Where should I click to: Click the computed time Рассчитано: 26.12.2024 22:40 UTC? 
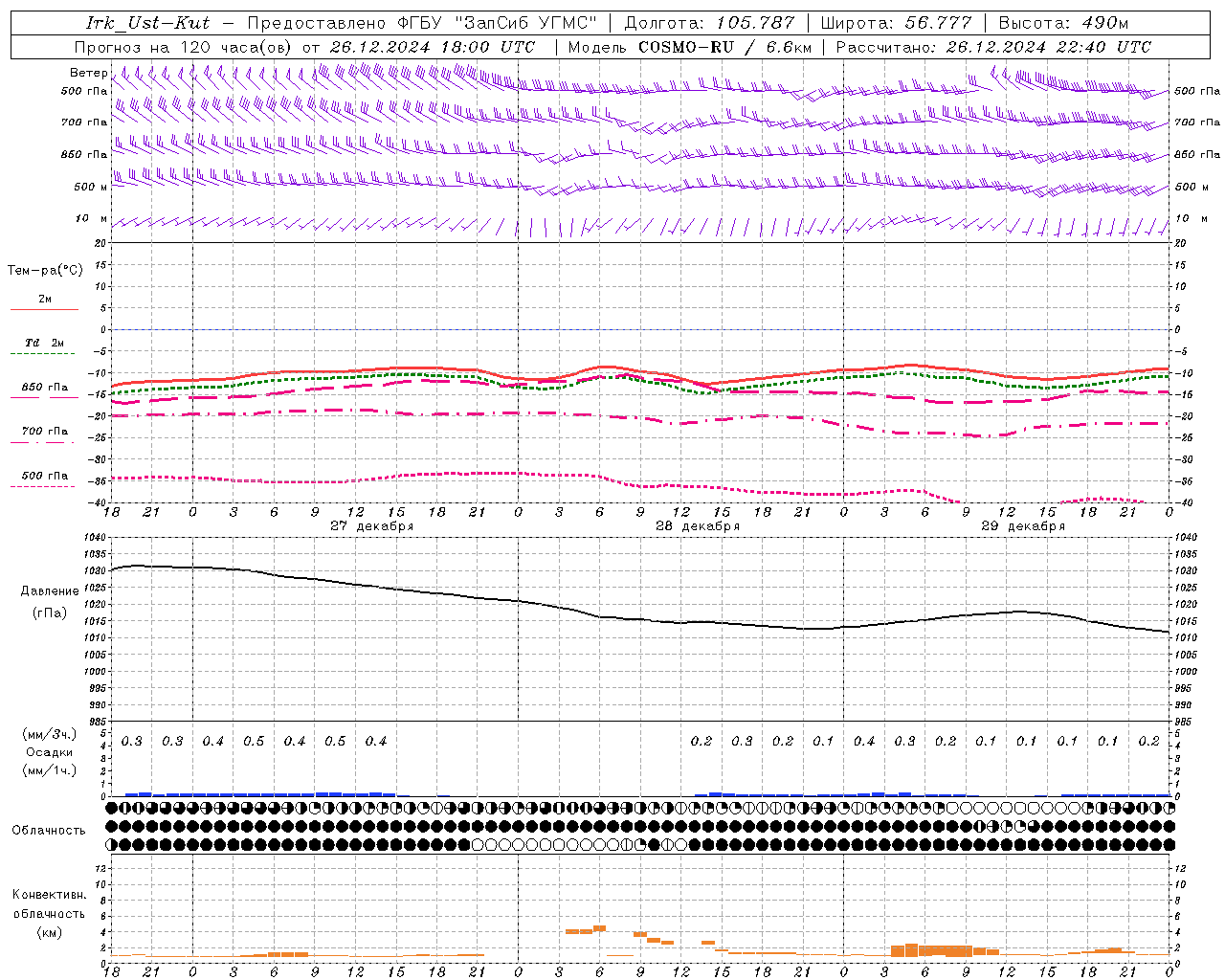[993, 47]
